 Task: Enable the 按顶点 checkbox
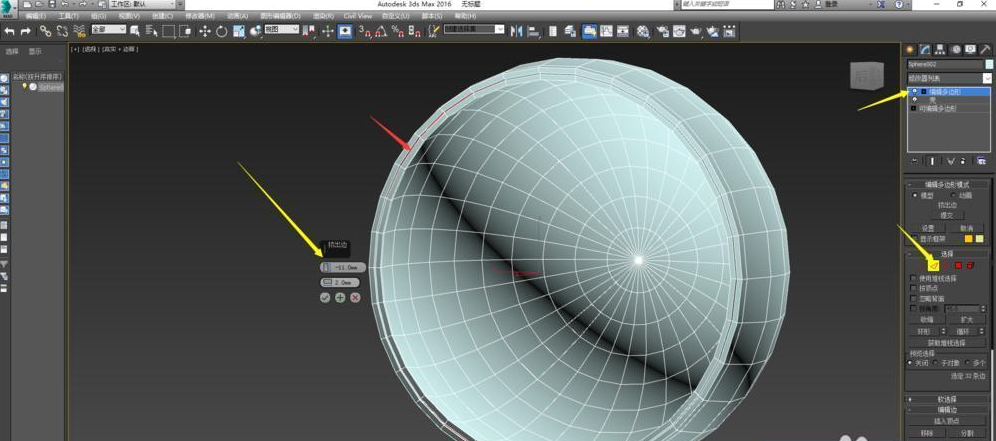coord(912,288)
